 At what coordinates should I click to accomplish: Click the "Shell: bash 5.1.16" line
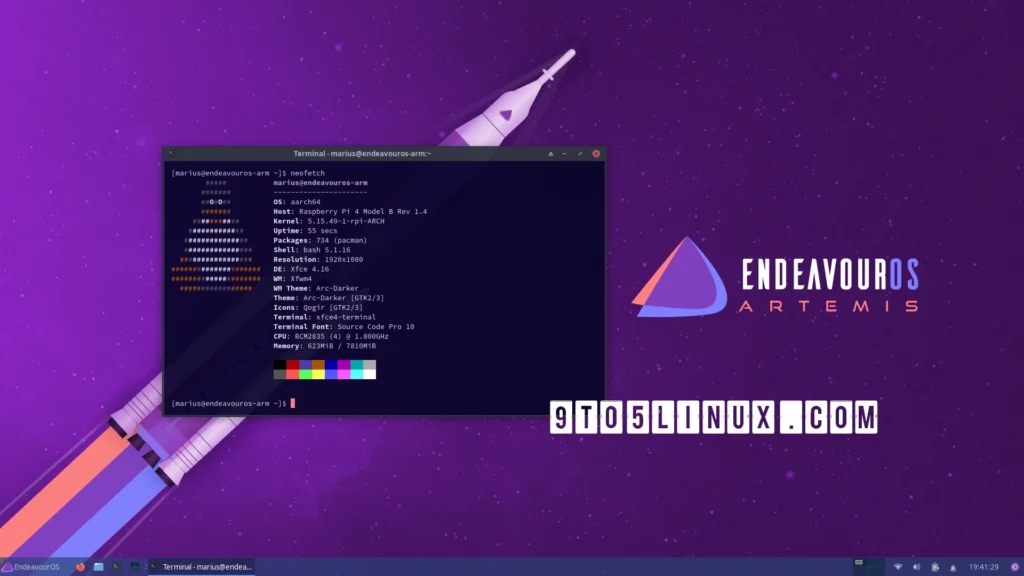point(312,249)
